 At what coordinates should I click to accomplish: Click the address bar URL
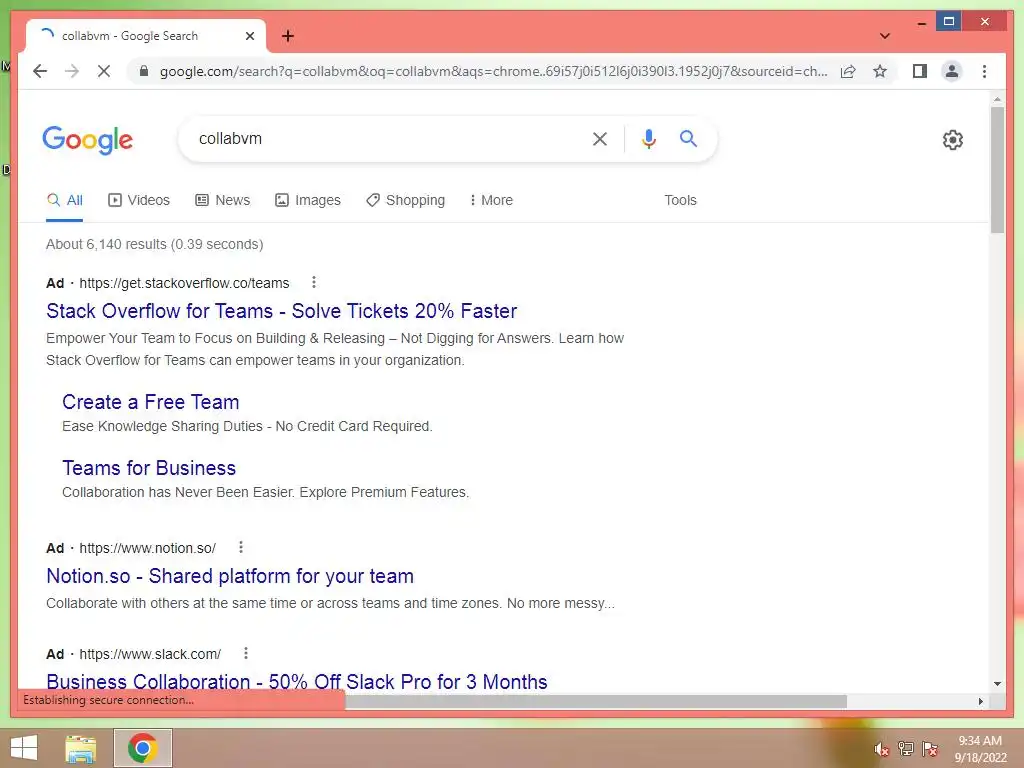(x=493, y=71)
